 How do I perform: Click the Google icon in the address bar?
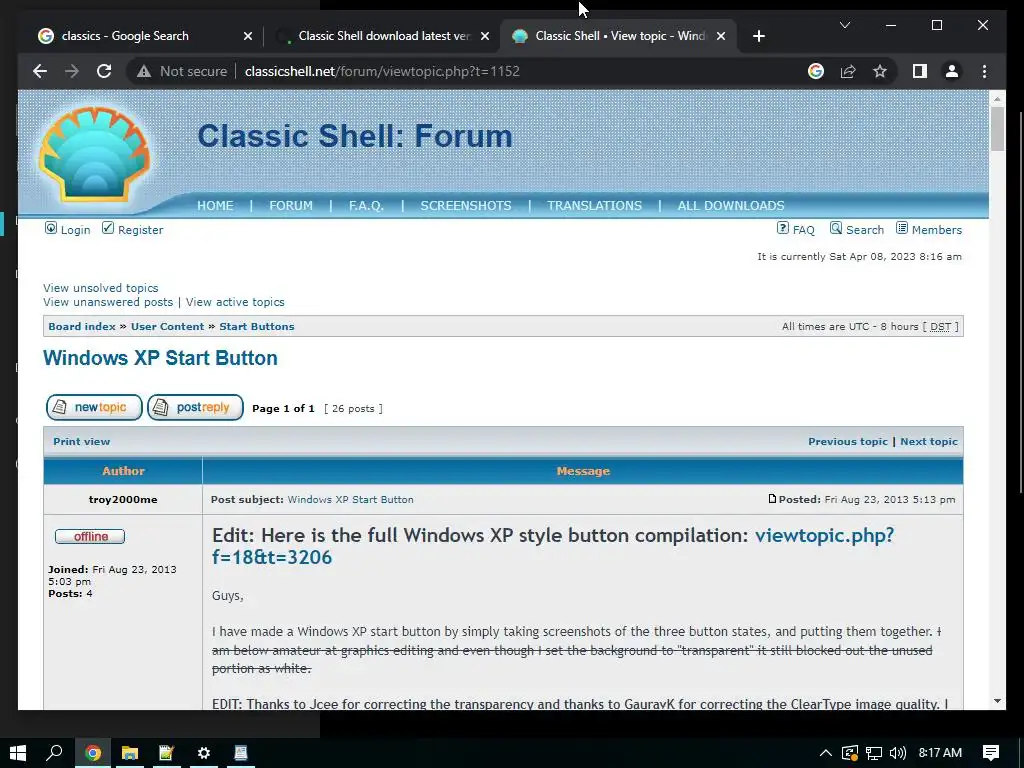[x=816, y=71]
